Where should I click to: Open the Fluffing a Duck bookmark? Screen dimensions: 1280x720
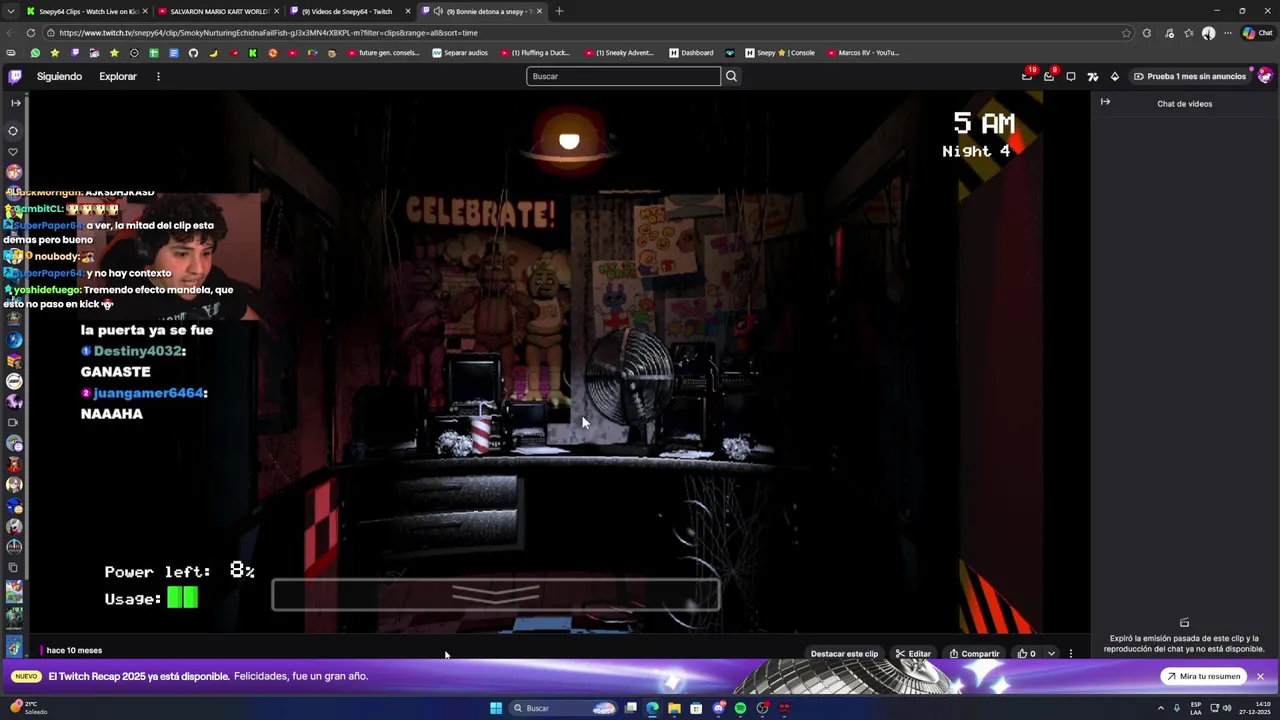535,53
